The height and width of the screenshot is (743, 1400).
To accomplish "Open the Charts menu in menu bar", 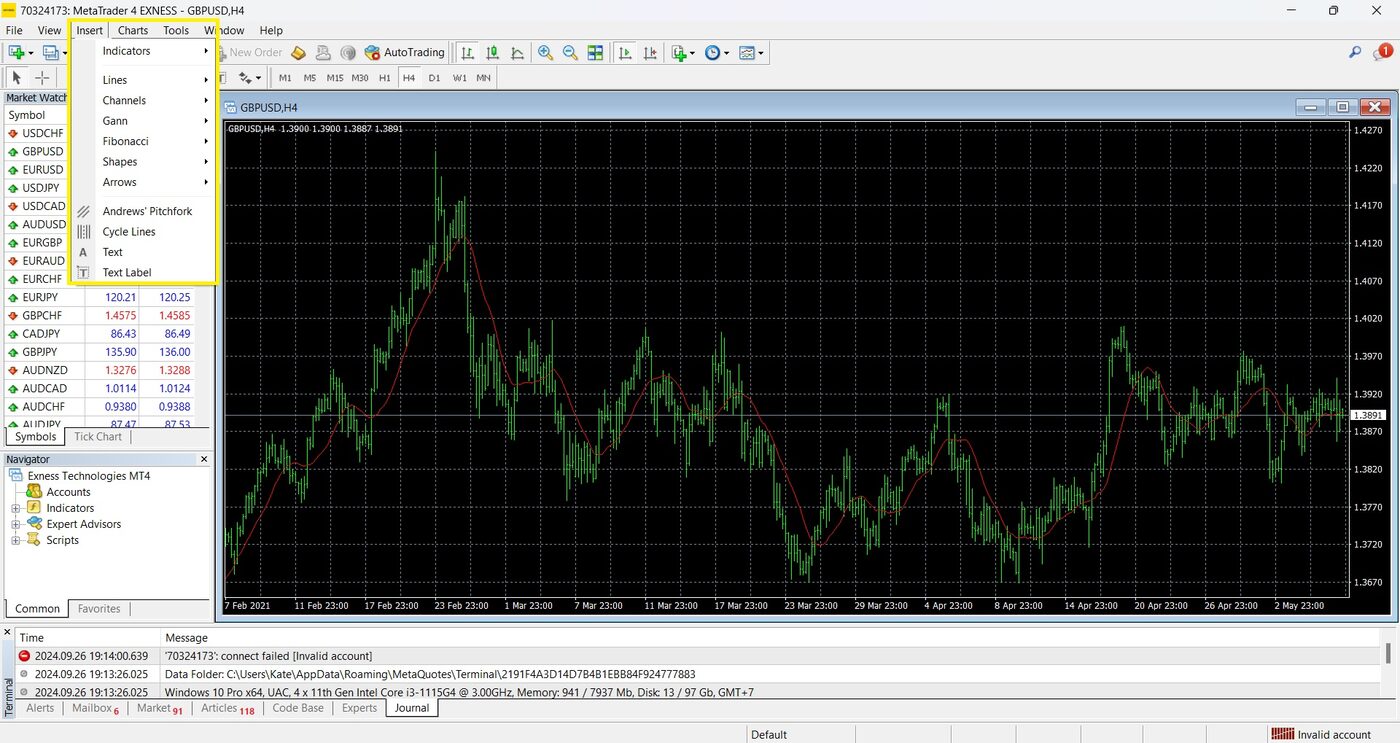I will (133, 30).
